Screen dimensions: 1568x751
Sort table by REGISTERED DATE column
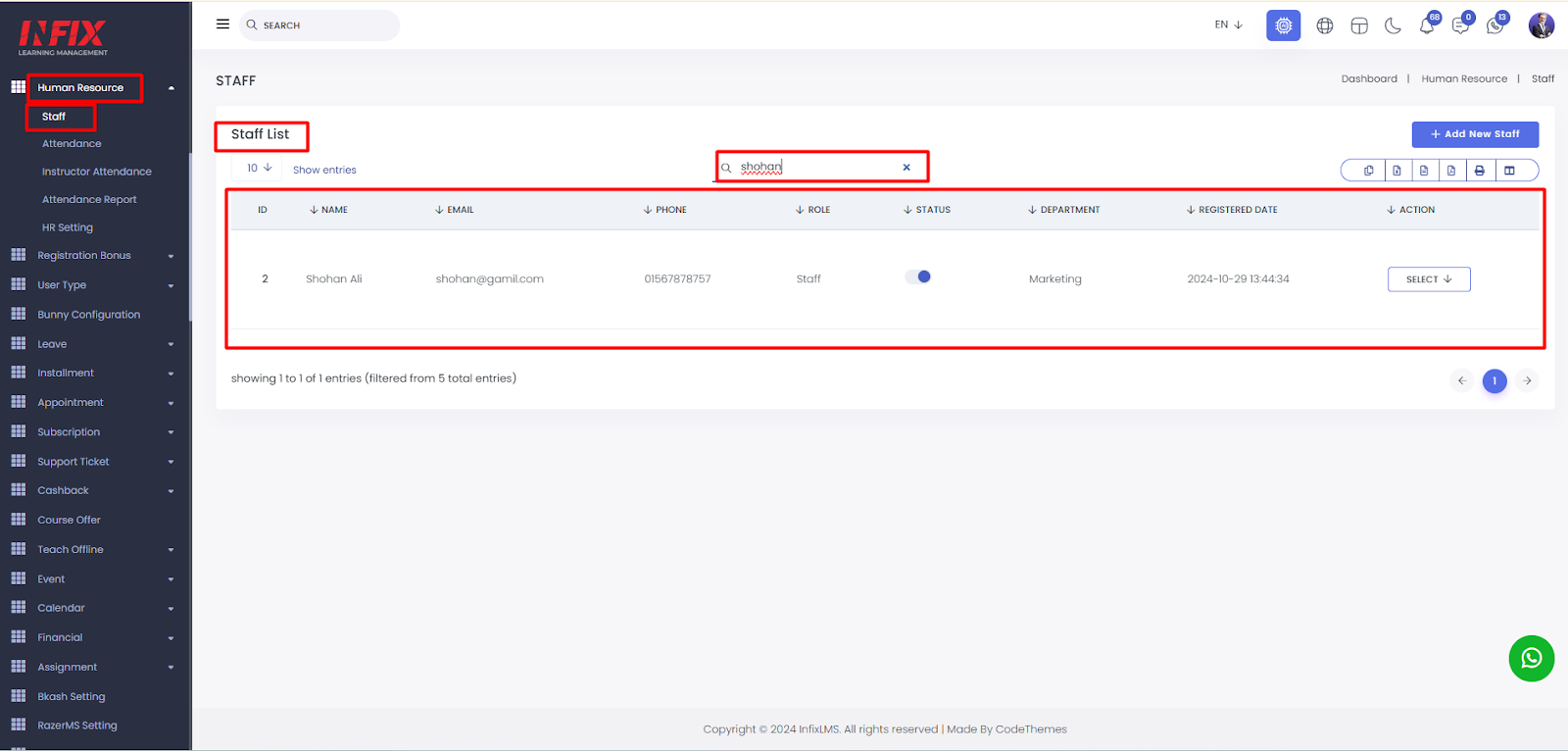click(x=1232, y=210)
